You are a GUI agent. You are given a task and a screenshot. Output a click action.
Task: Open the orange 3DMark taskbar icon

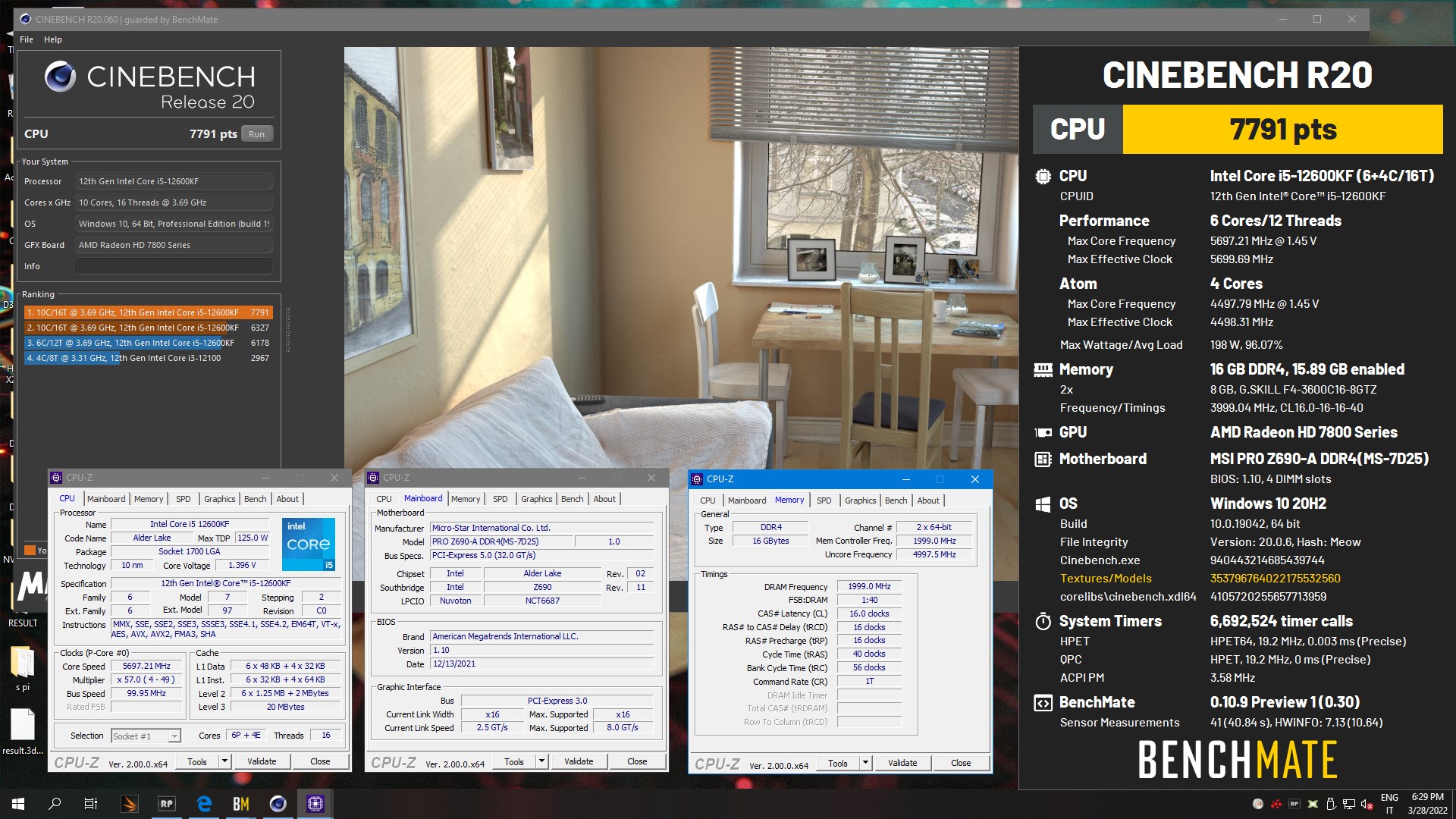point(130,804)
